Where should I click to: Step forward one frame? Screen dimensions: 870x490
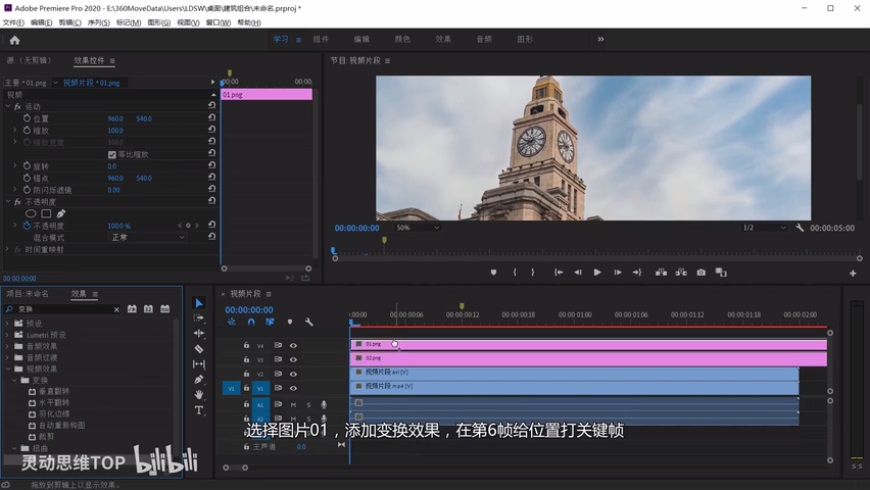point(617,272)
